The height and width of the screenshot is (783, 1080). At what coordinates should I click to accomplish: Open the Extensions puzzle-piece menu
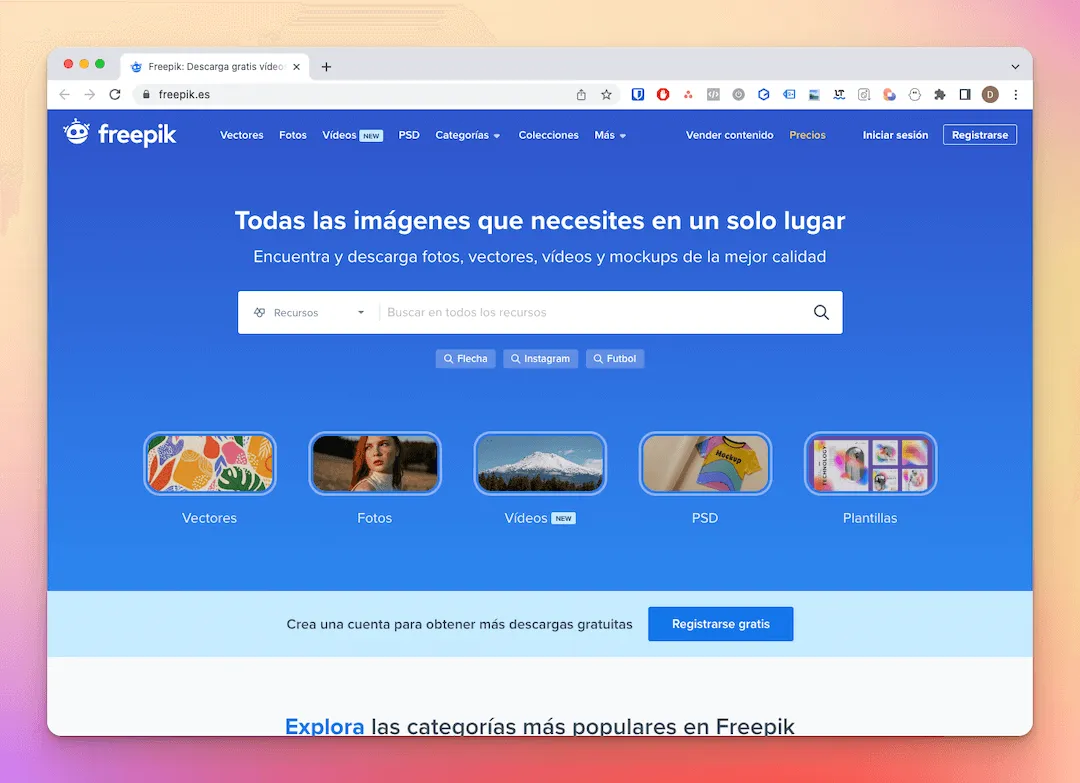coord(939,94)
